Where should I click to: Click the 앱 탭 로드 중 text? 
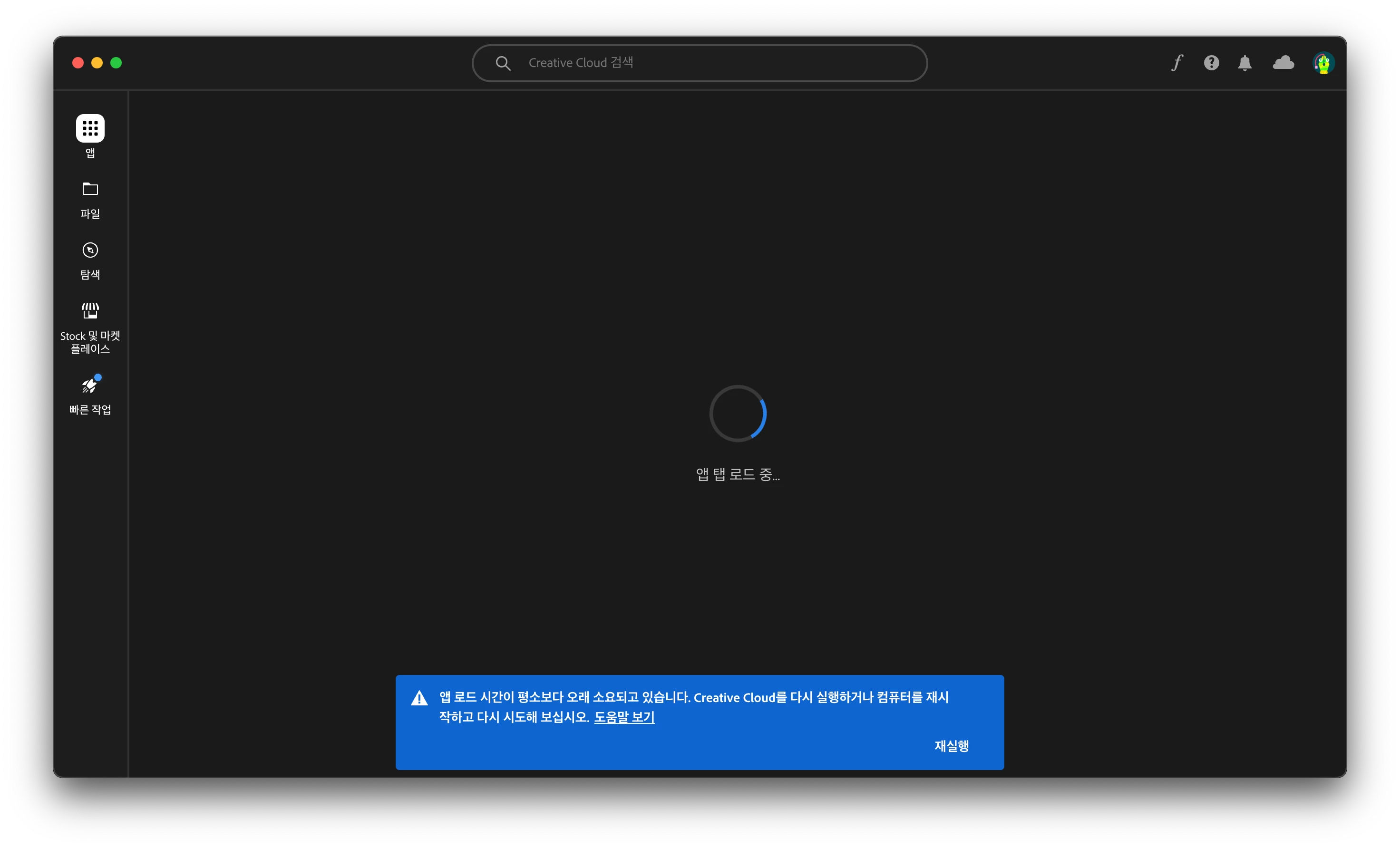tap(738, 474)
